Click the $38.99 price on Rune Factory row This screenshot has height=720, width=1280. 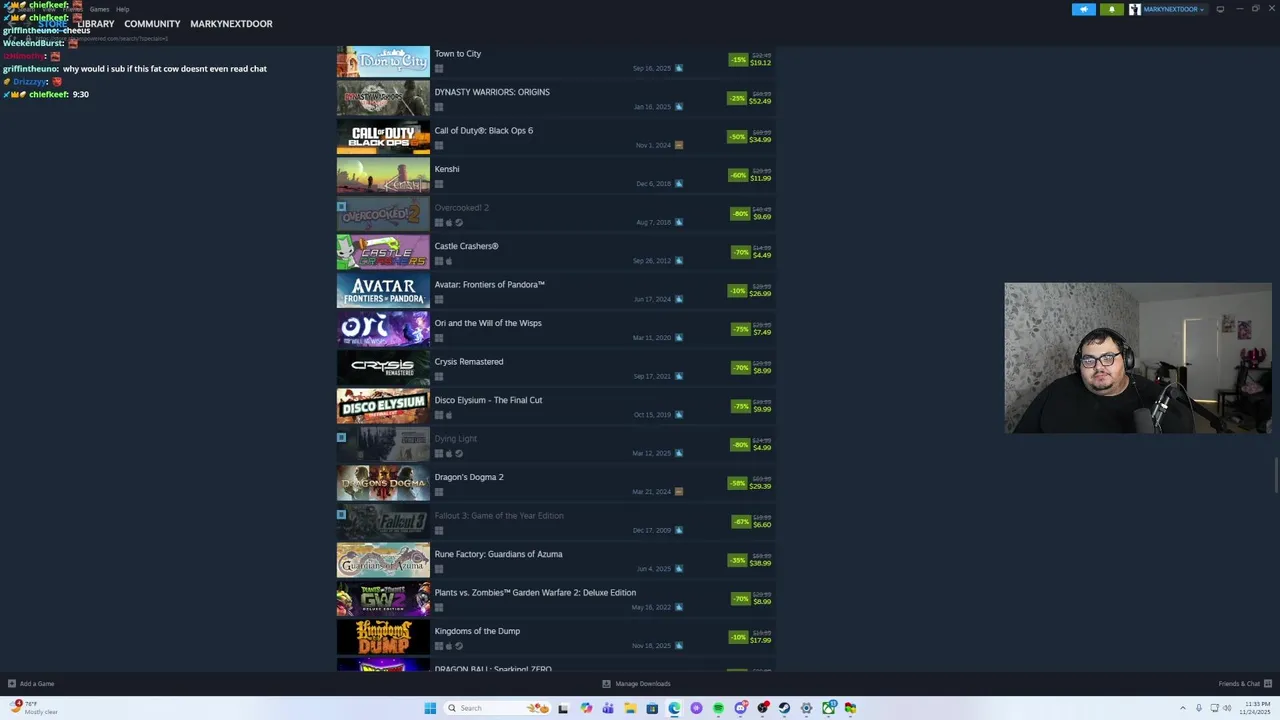760,563
